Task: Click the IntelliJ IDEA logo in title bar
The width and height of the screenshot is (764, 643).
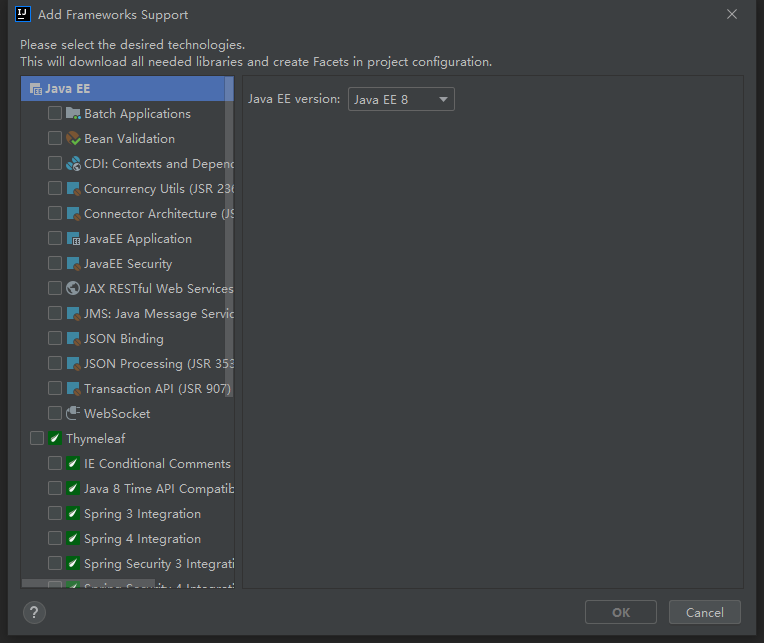Action: (23, 14)
